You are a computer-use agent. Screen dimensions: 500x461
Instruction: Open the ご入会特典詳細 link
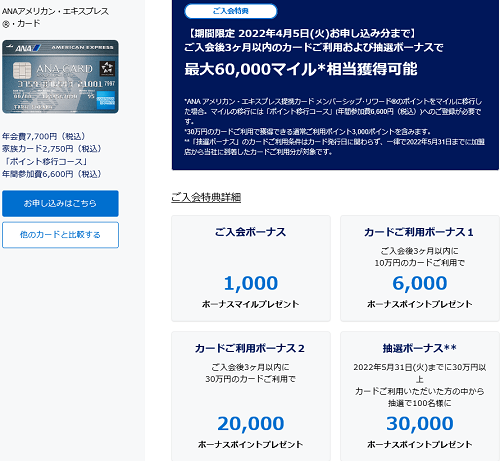tap(206, 197)
